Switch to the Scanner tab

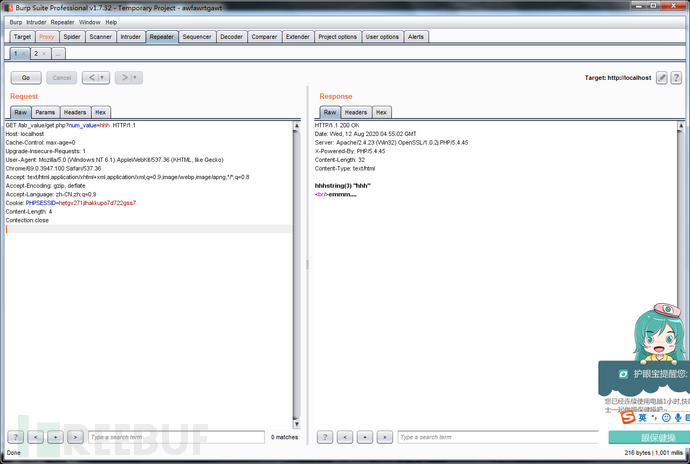point(100,37)
